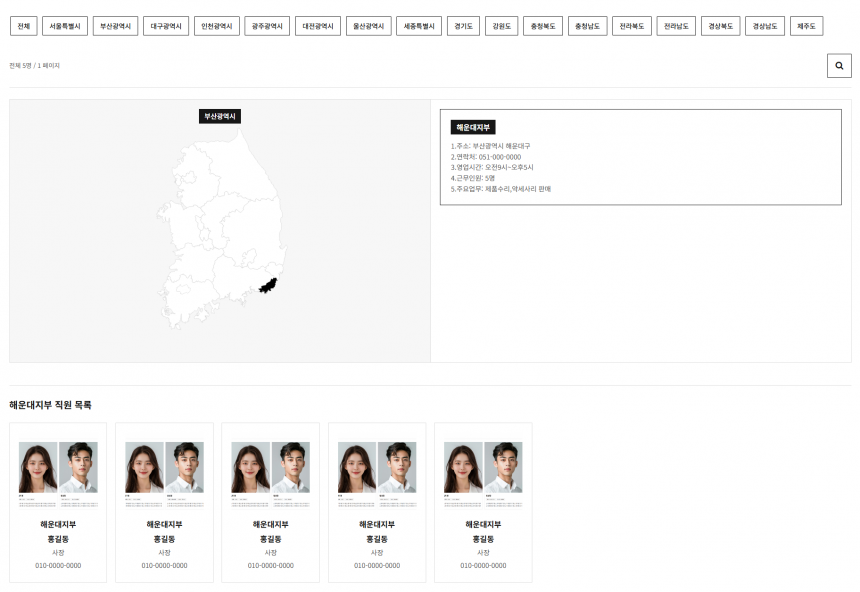Choose the 부산광역시 filter button
Viewport: 860px width, 592px height.
pos(115,26)
